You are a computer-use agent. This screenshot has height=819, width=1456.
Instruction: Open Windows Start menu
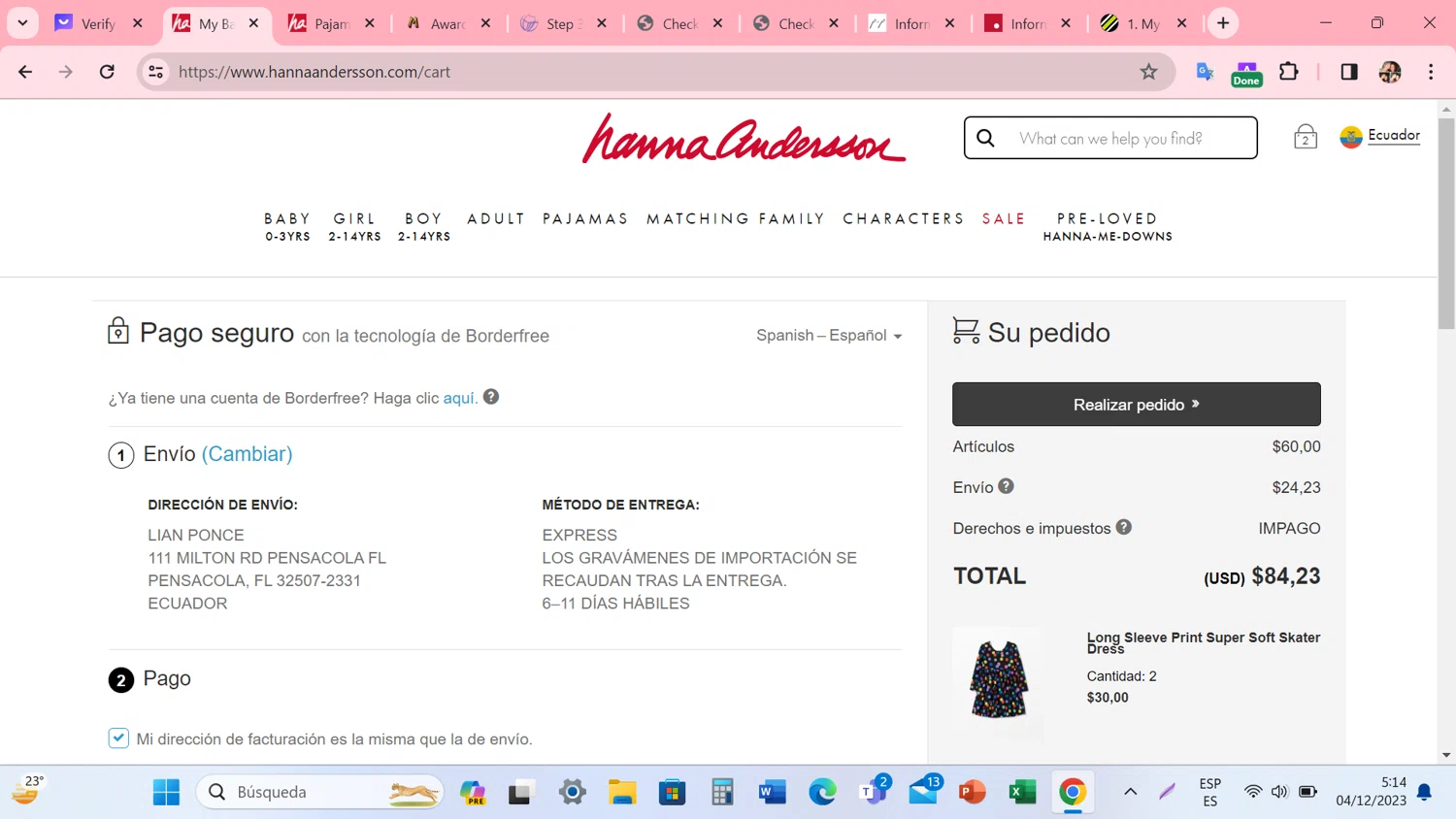[x=166, y=792]
